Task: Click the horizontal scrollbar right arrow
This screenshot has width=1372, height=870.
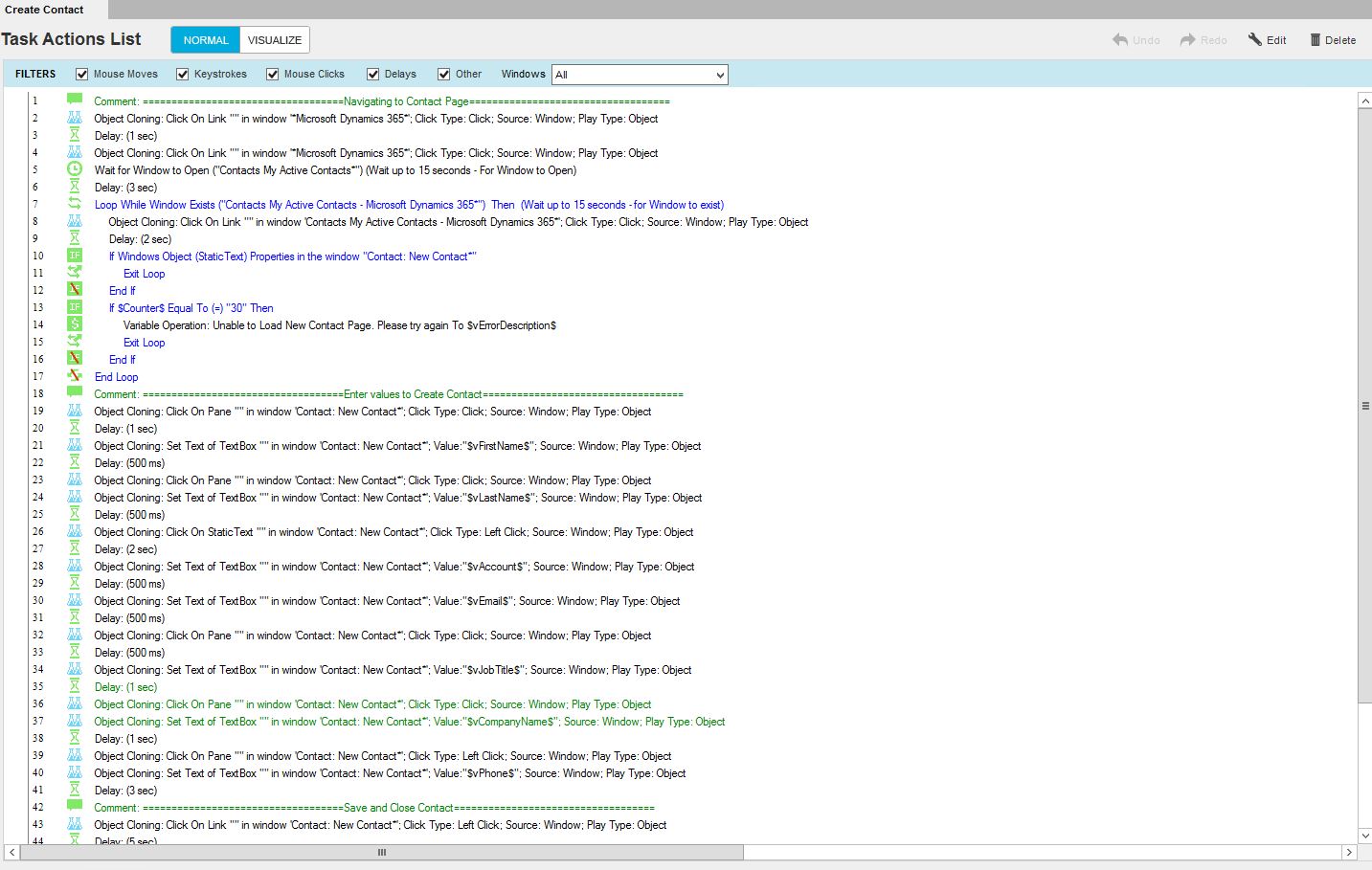Action: coord(1349,852)
